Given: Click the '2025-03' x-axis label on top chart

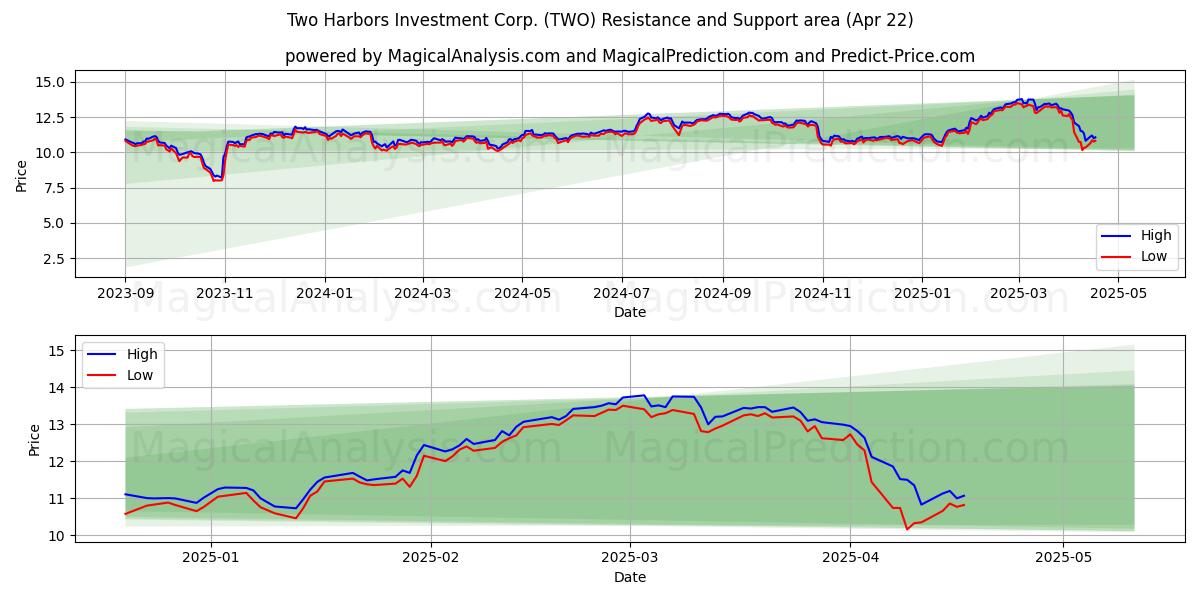Looking at the screenshot, I should pyautogui.click(x=1020, y=294).
